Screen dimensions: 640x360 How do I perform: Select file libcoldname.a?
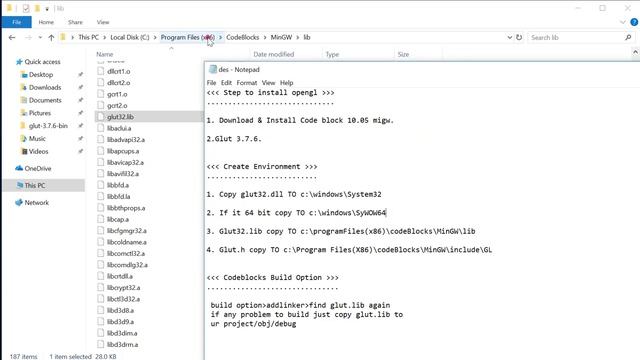coord(127,242)
